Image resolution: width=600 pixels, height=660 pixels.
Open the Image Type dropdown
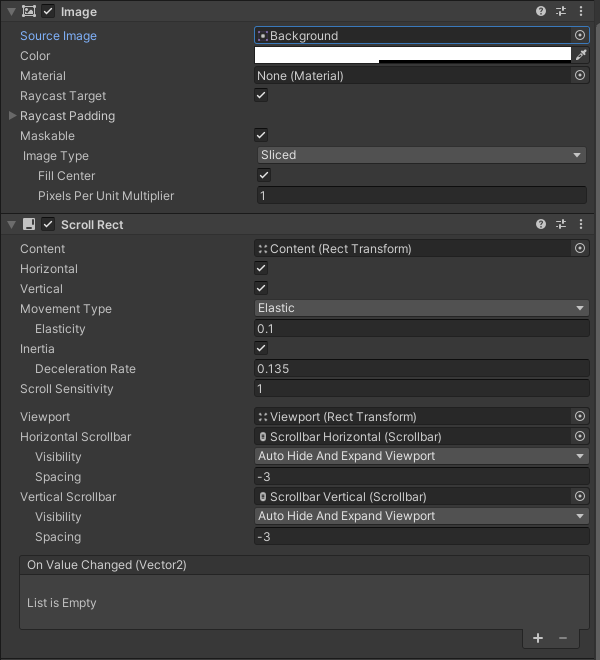tap(421, 155)
